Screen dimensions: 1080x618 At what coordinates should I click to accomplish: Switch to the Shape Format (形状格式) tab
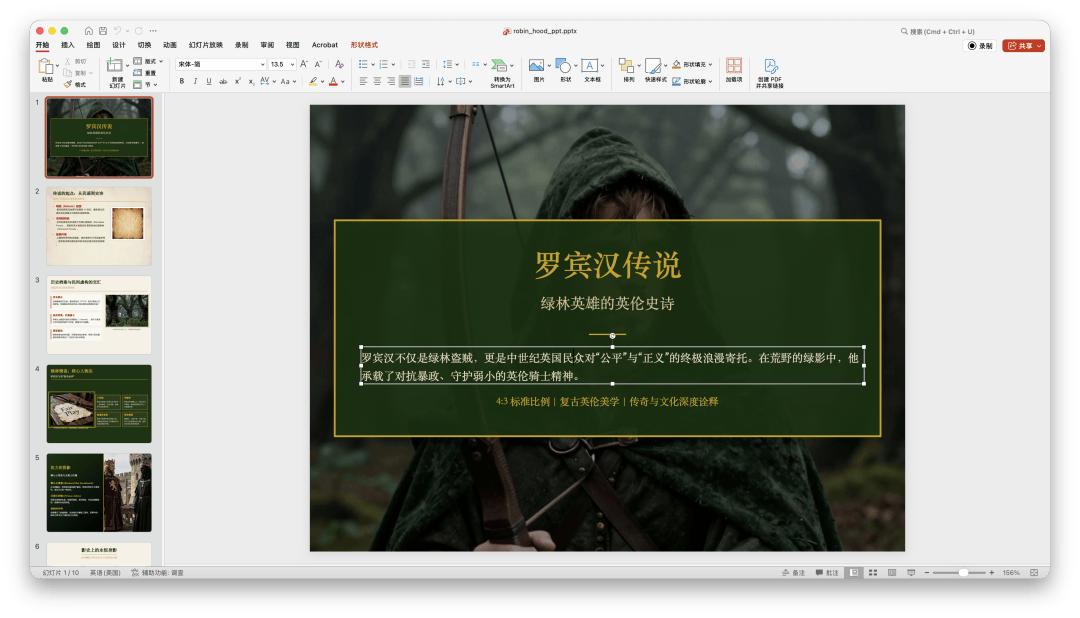[x=364, y=44]
